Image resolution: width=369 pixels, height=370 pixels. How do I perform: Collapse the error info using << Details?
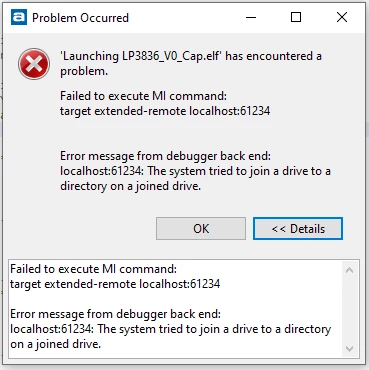click(x=298, y=229)
